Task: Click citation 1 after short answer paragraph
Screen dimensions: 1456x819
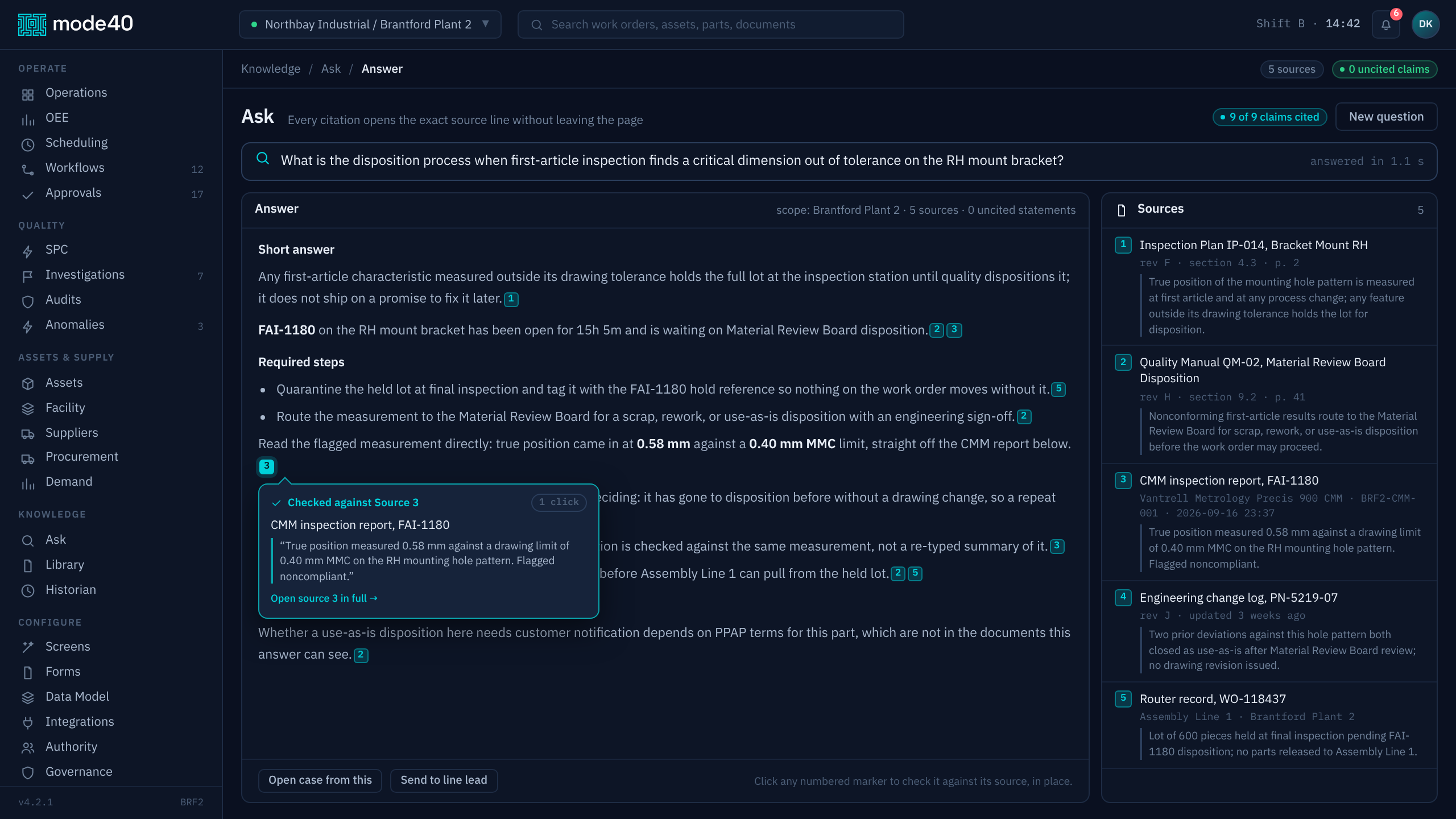Action: pyautogui.click(x=511, y=299)
